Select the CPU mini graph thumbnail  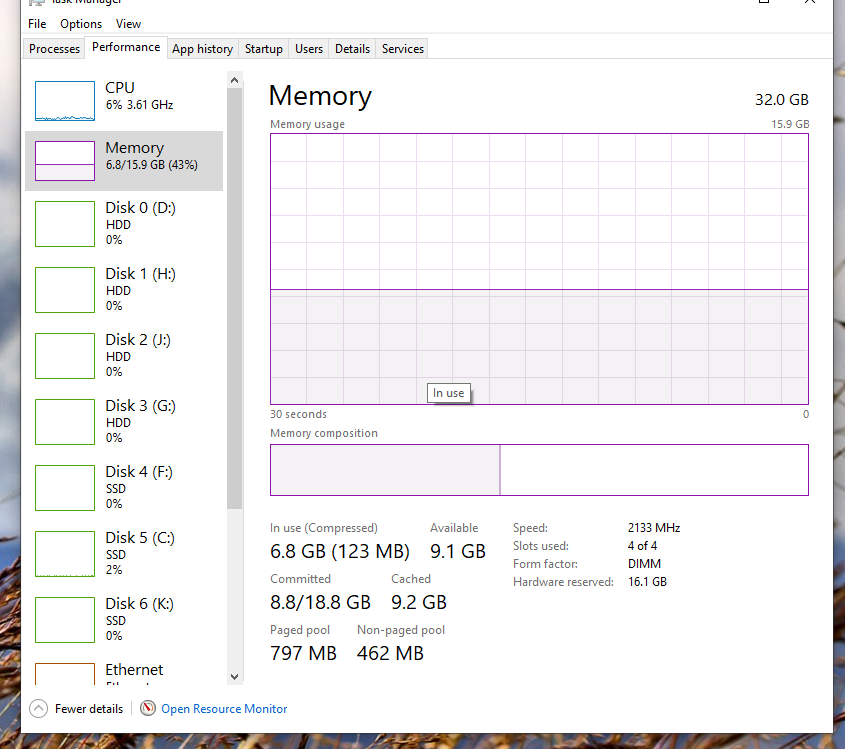coord(65,101)
